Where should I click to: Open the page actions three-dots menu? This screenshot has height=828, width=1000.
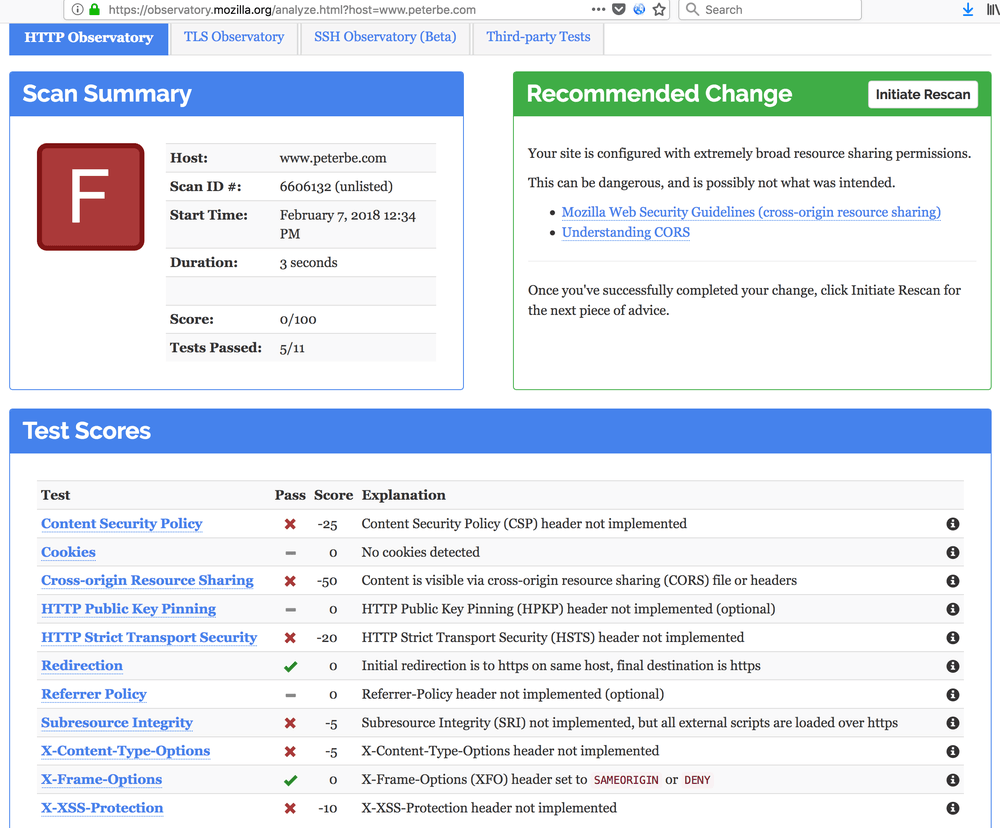coord(598,9)
